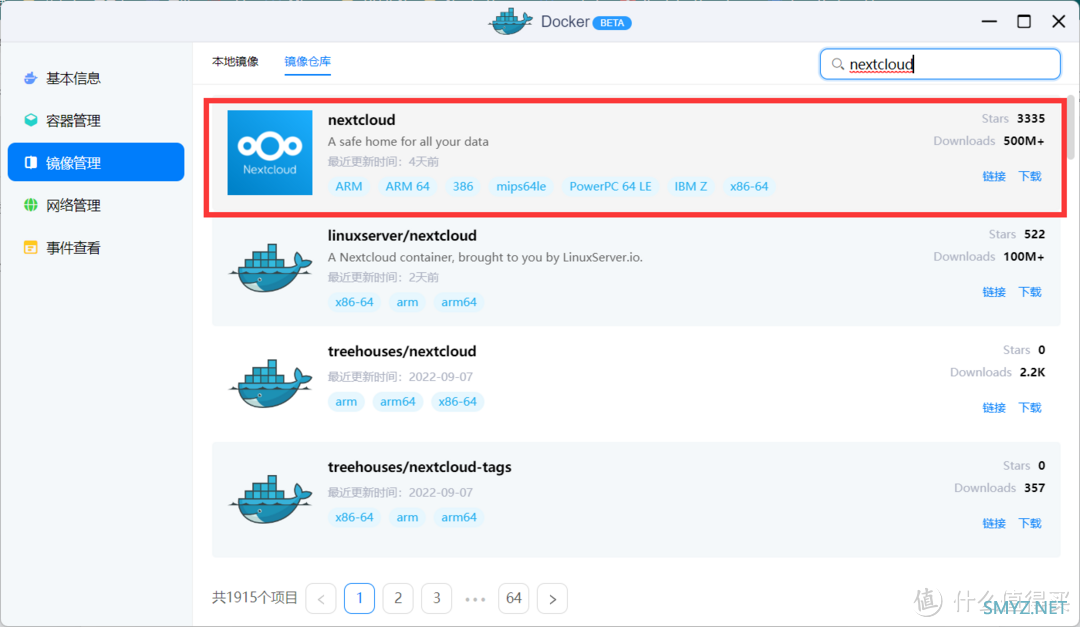Click the treehouses/nextcloud-tags title

pos(419,467)
